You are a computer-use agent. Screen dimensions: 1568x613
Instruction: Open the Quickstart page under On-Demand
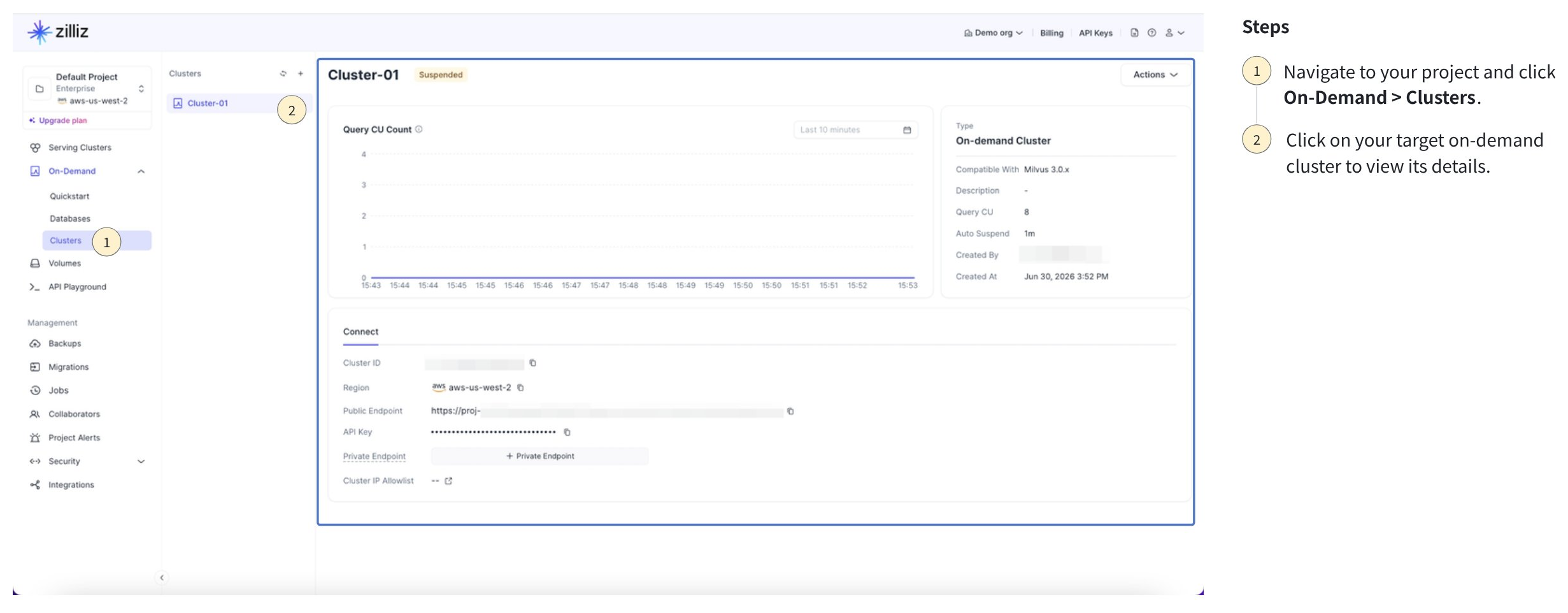pyautogui.click(x=70, y=196)
